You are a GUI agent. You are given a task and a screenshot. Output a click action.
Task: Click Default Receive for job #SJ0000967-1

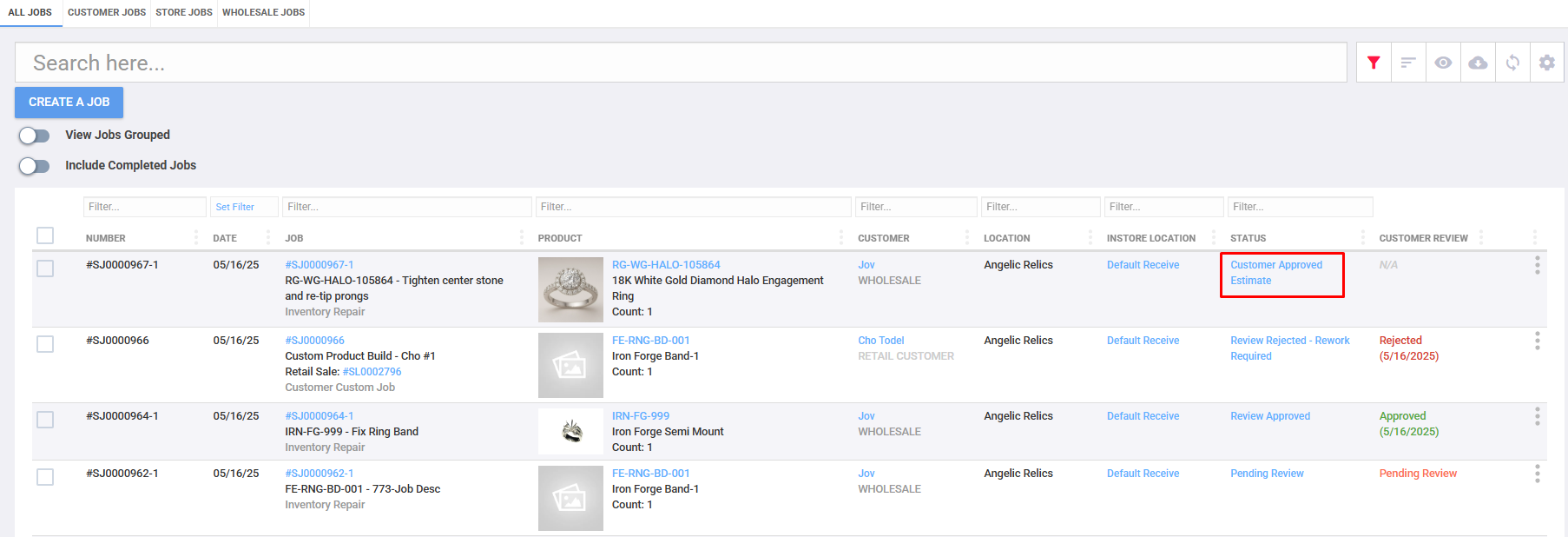point(1143,265)
